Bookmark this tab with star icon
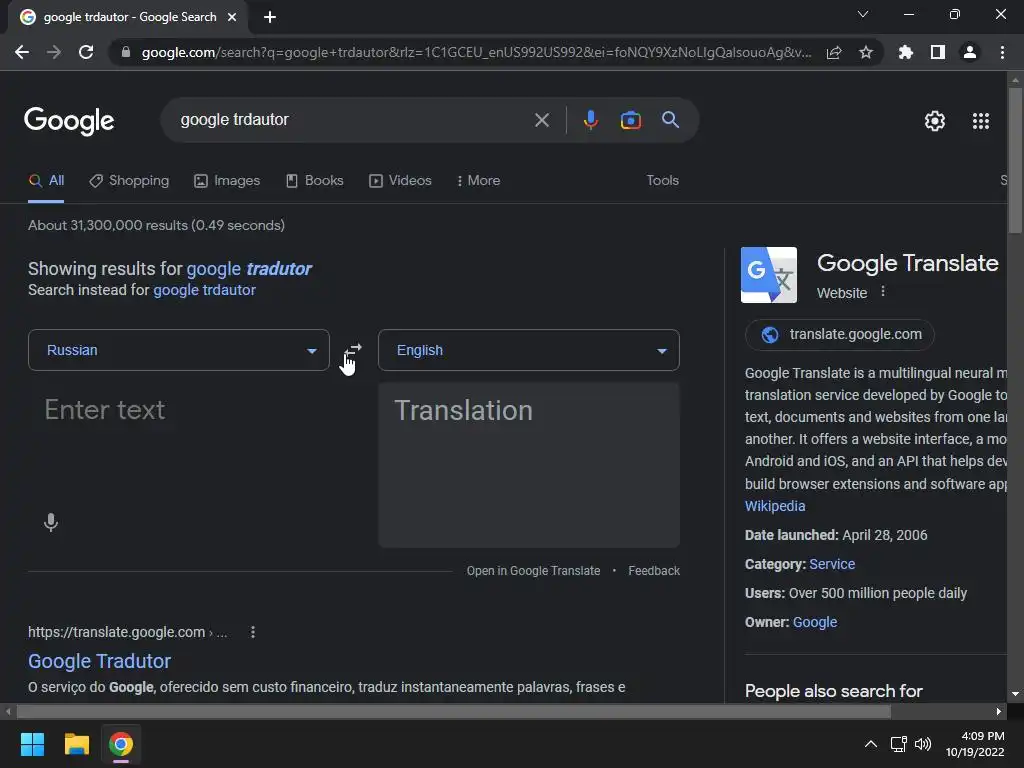The width and height of the screenshot is (1024, 768). (x=866, y=52)
